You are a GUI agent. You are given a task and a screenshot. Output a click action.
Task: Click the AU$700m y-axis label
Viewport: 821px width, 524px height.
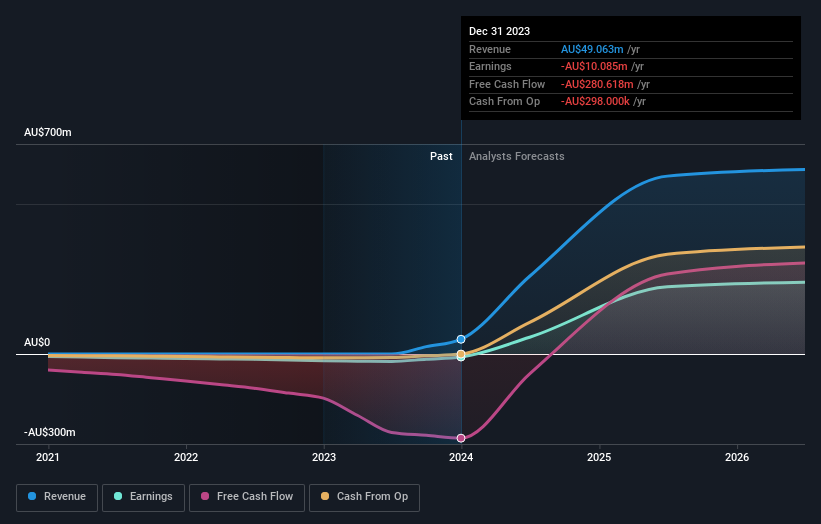48,132
